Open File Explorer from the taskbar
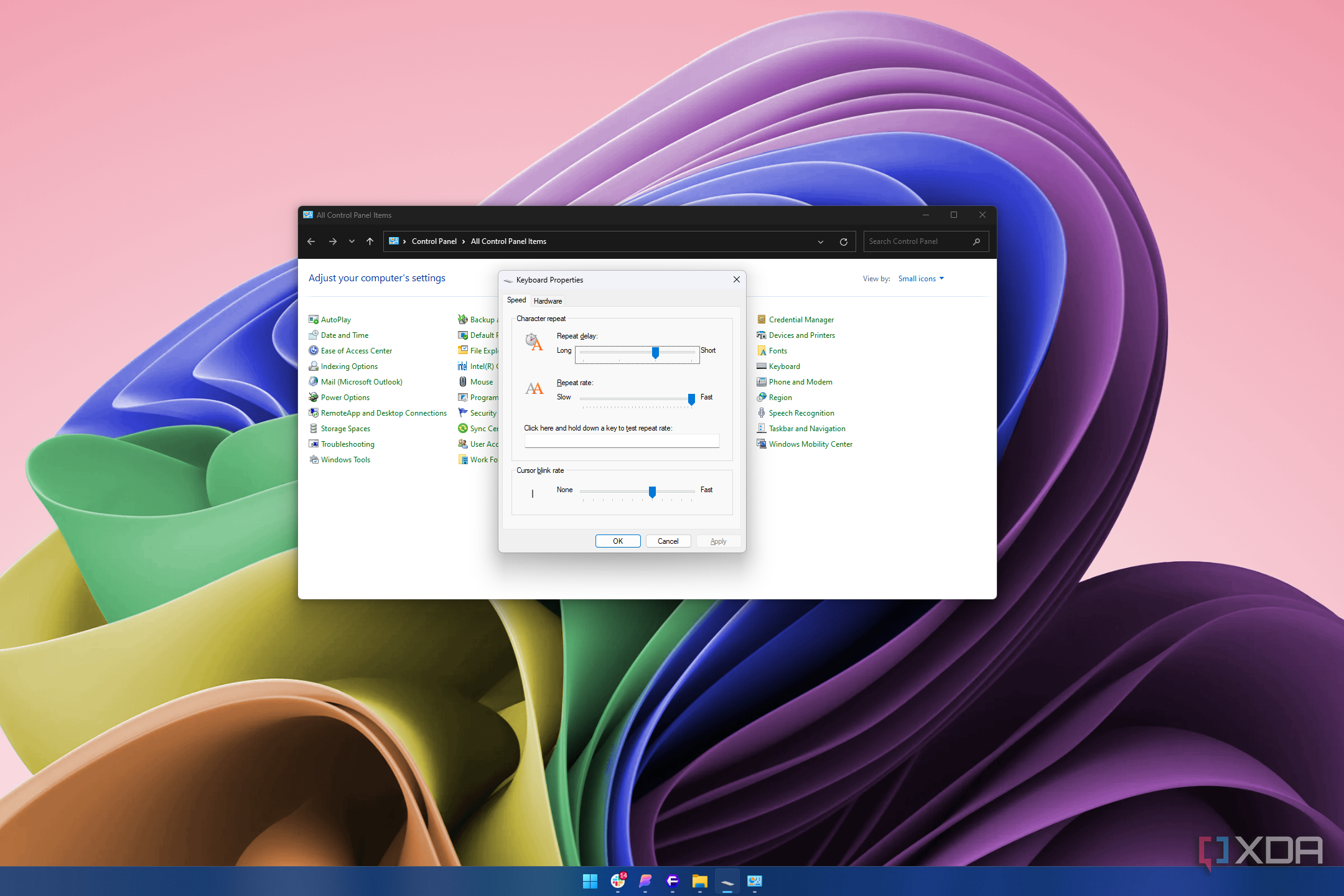The width and height of the screenshot is (1344, 896). tap(699, 881)
